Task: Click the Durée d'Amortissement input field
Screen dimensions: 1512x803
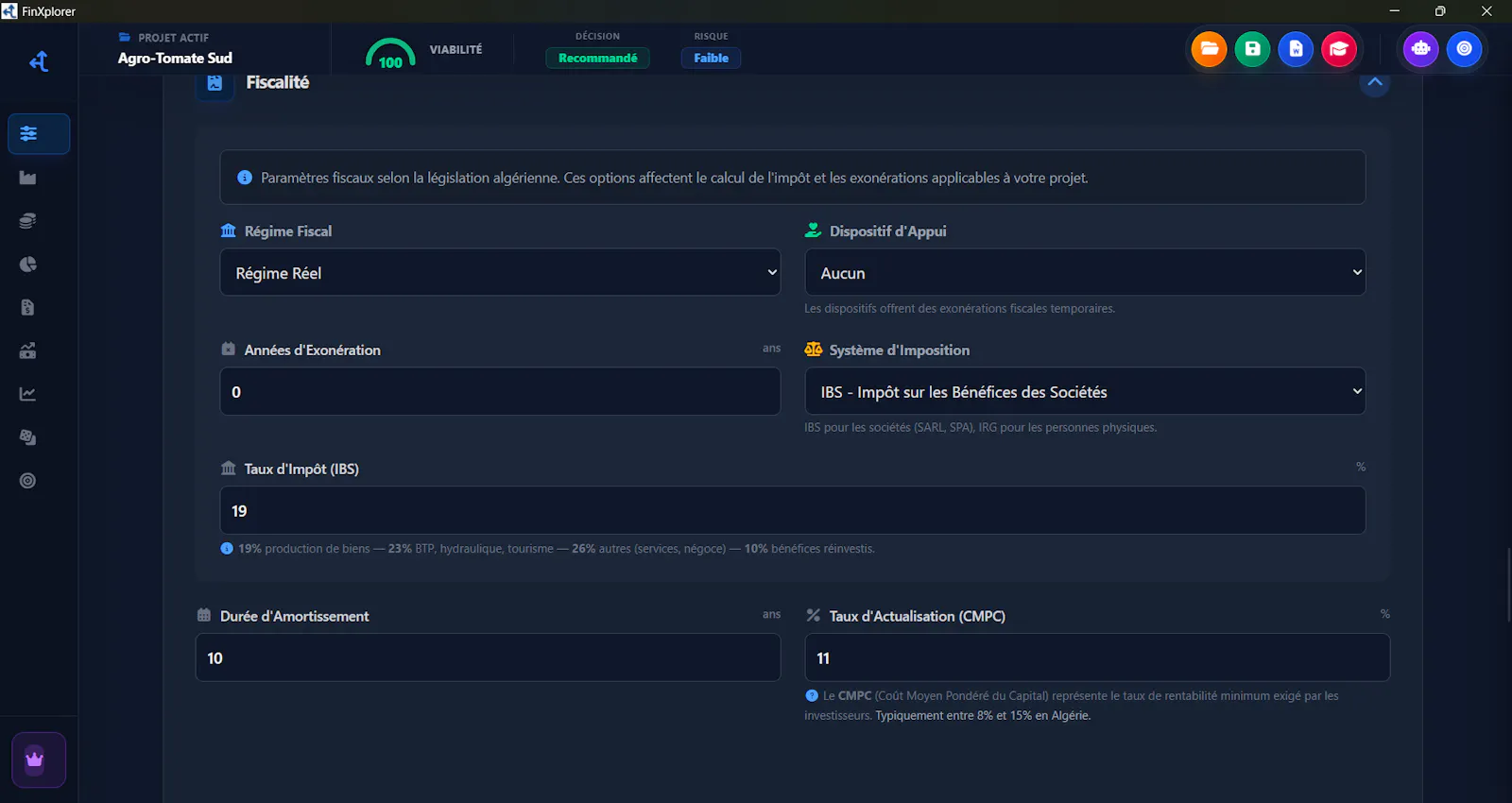Action: (488, 658)
